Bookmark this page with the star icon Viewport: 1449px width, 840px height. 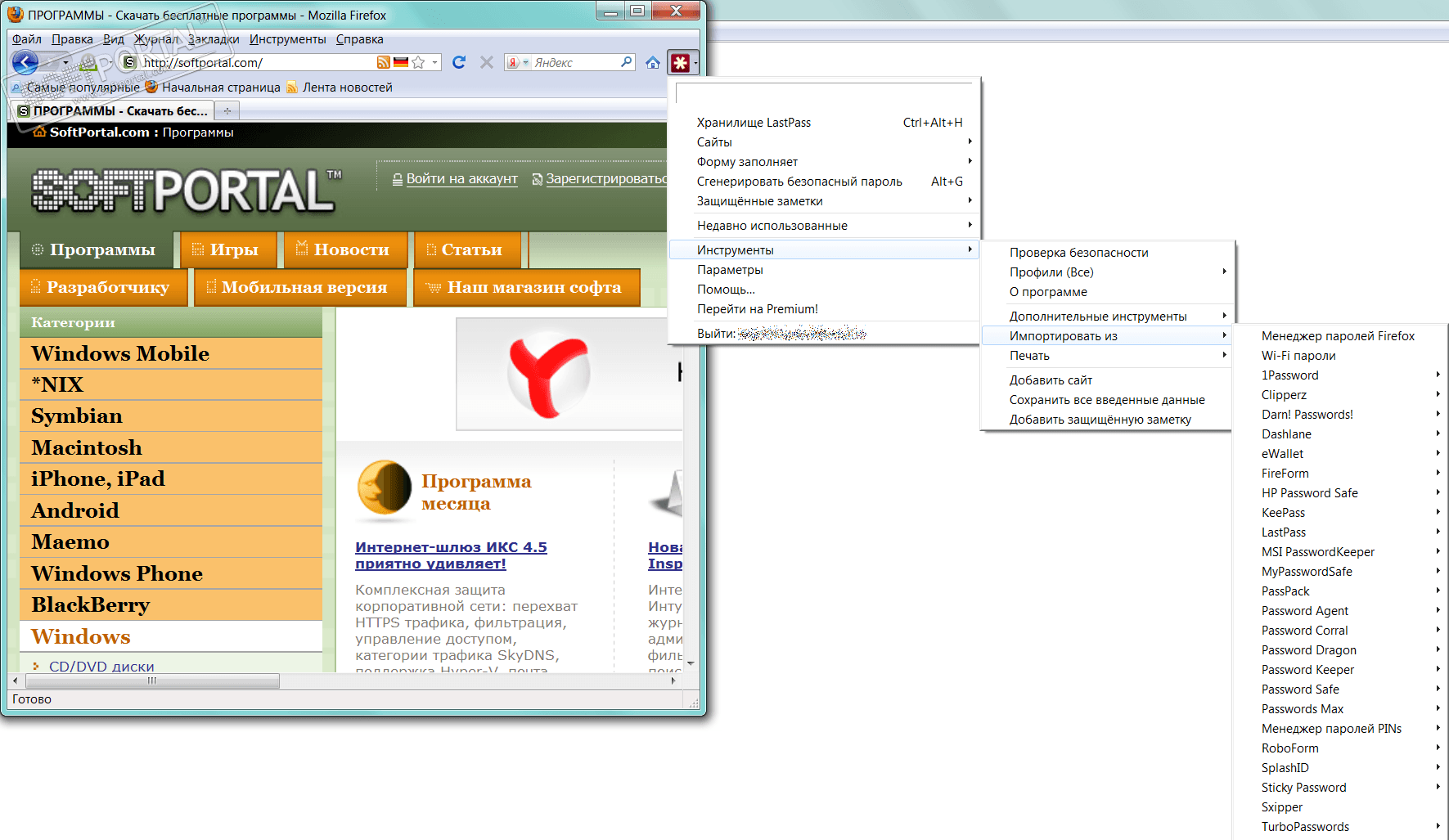[x=419, y=62]
